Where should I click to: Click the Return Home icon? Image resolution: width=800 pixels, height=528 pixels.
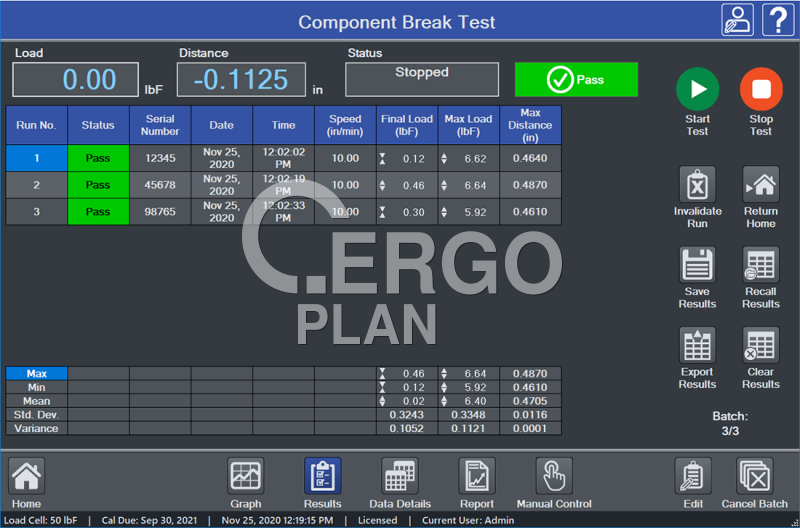761,185
